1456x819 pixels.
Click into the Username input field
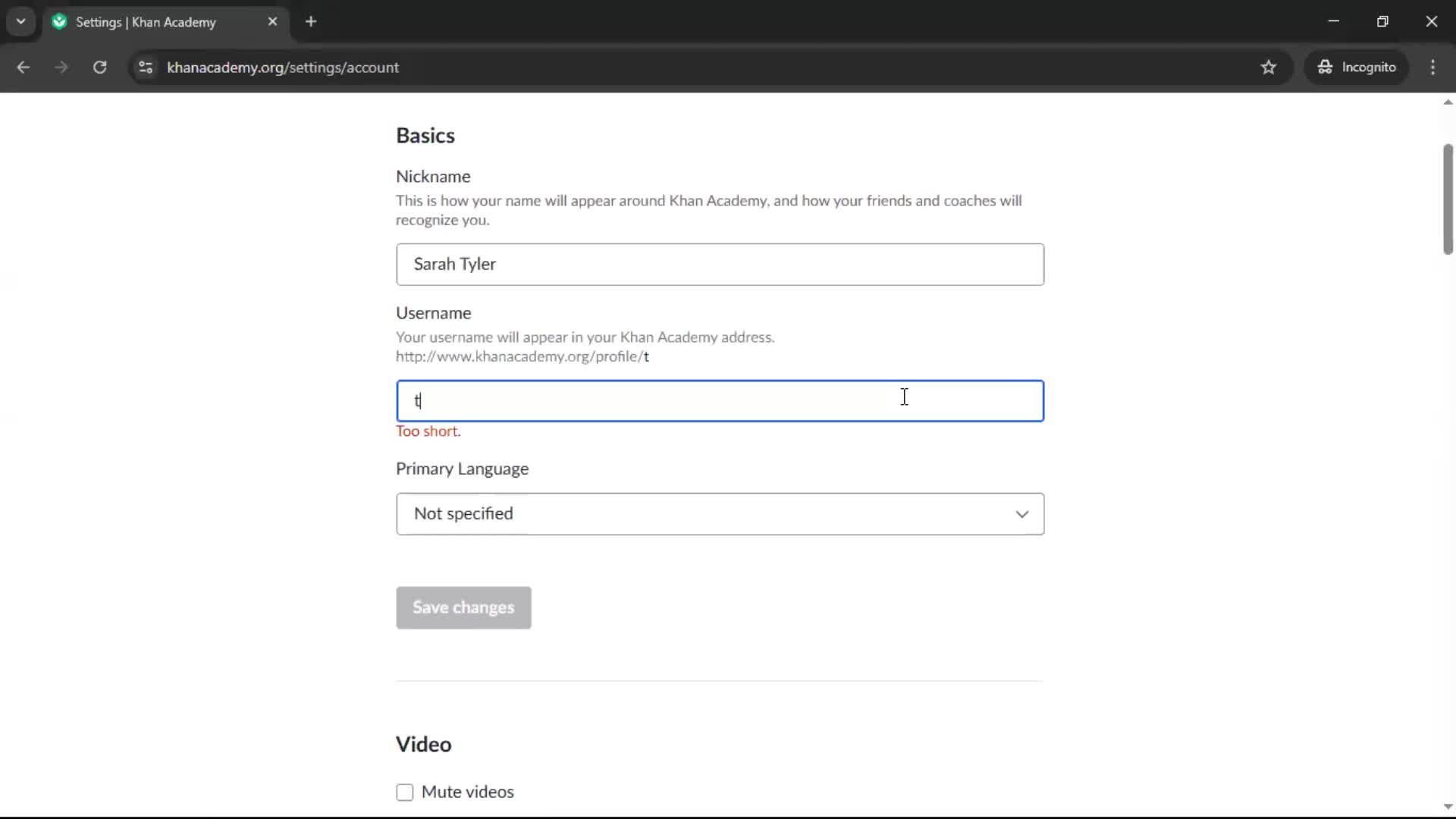720,401
